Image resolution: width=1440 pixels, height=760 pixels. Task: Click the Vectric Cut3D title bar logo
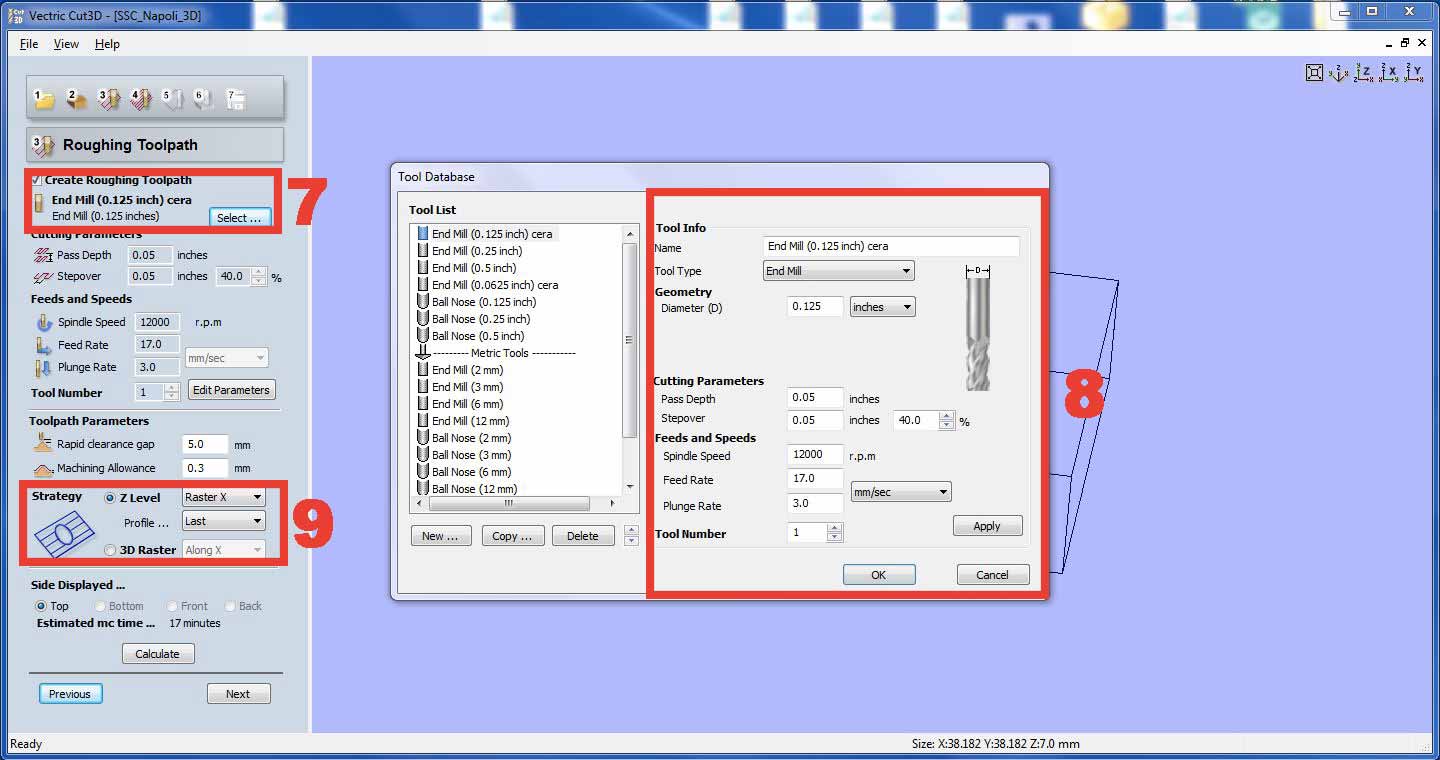[15, 15]
